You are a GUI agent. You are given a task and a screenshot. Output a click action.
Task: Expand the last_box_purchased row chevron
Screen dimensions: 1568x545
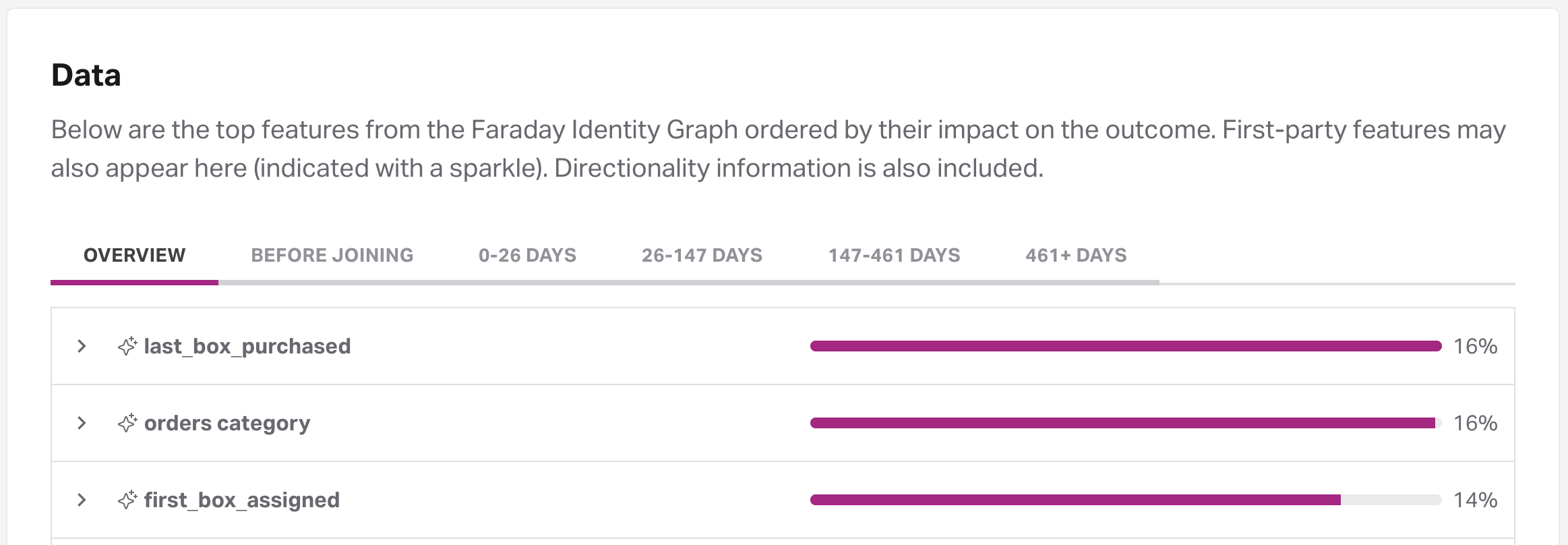(x=82, y=346)
